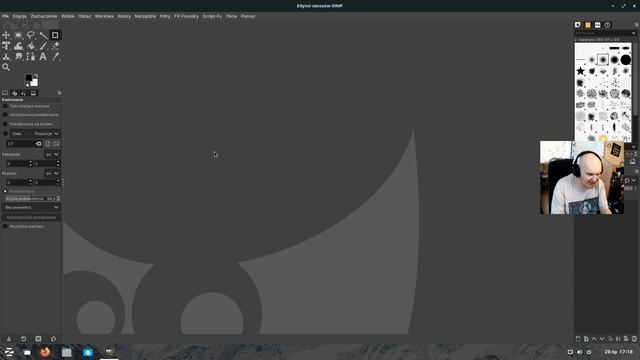
Task: Select the Clone stamp tool
Action: (x=6, y=57)
